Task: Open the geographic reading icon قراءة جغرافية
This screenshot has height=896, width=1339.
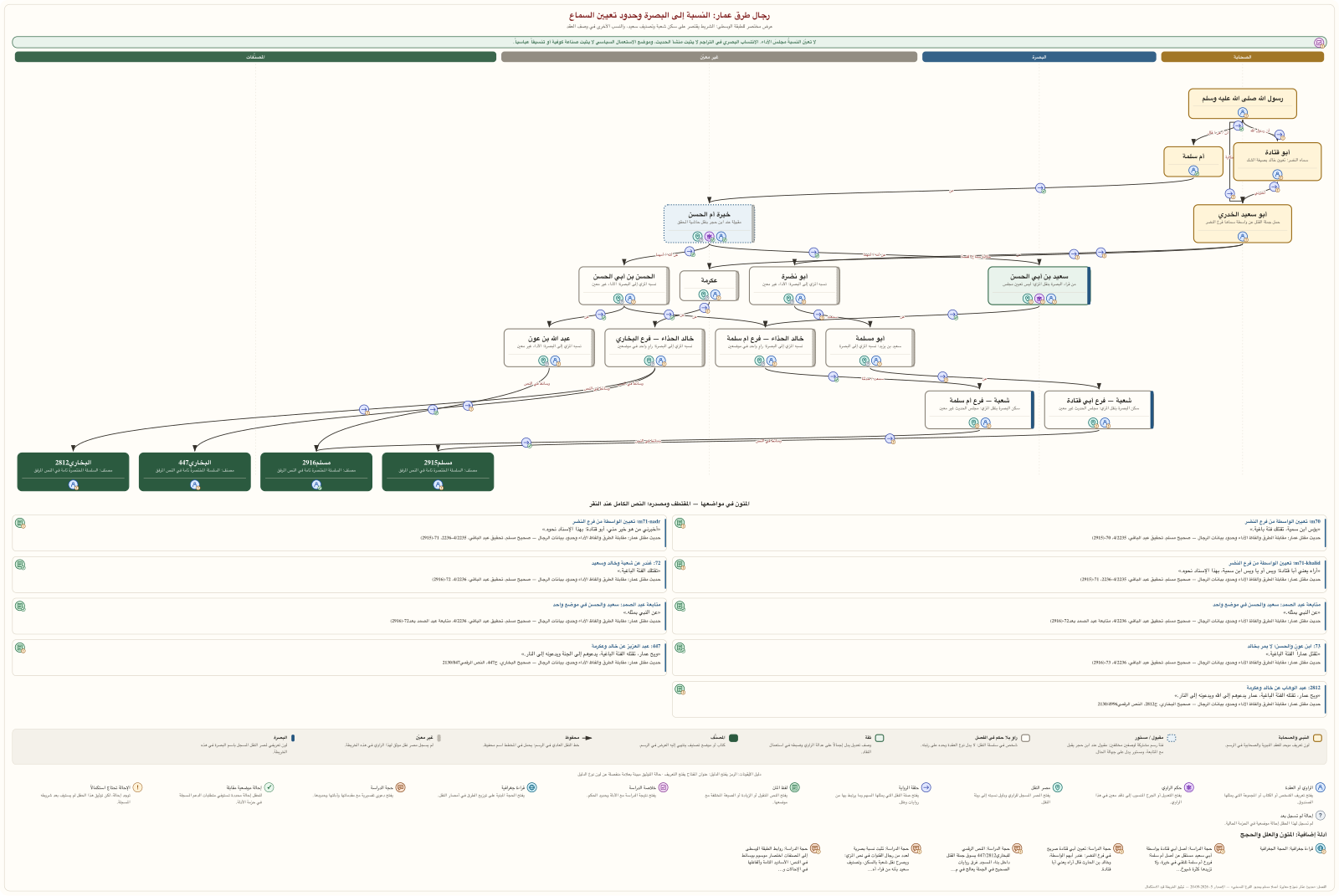Action: [1320, 848]
